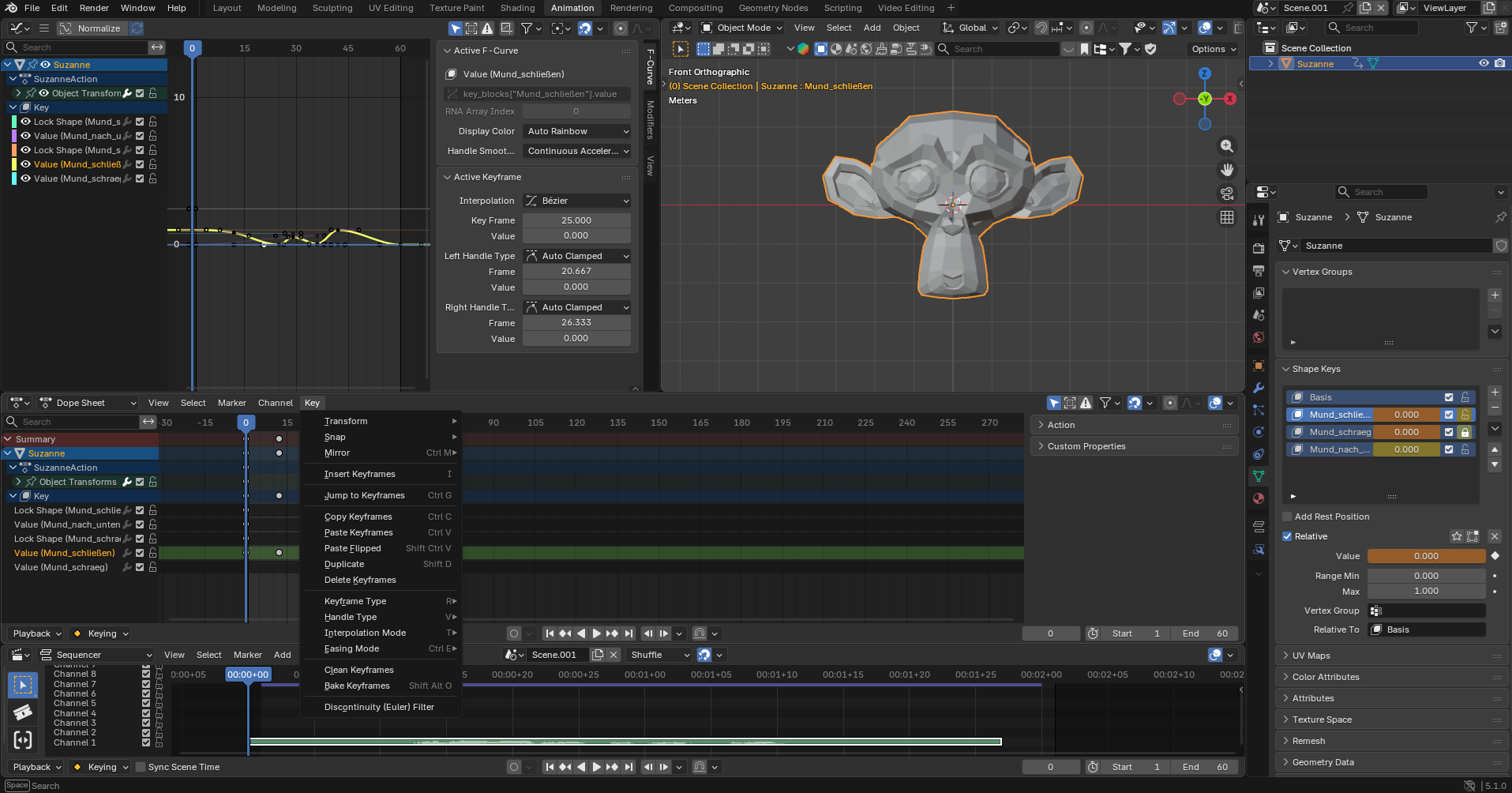The height and width of the screenshot is (793, 1512).
Task: Open the Handle Smoothing dropdown
Action: tap(577, 151)
